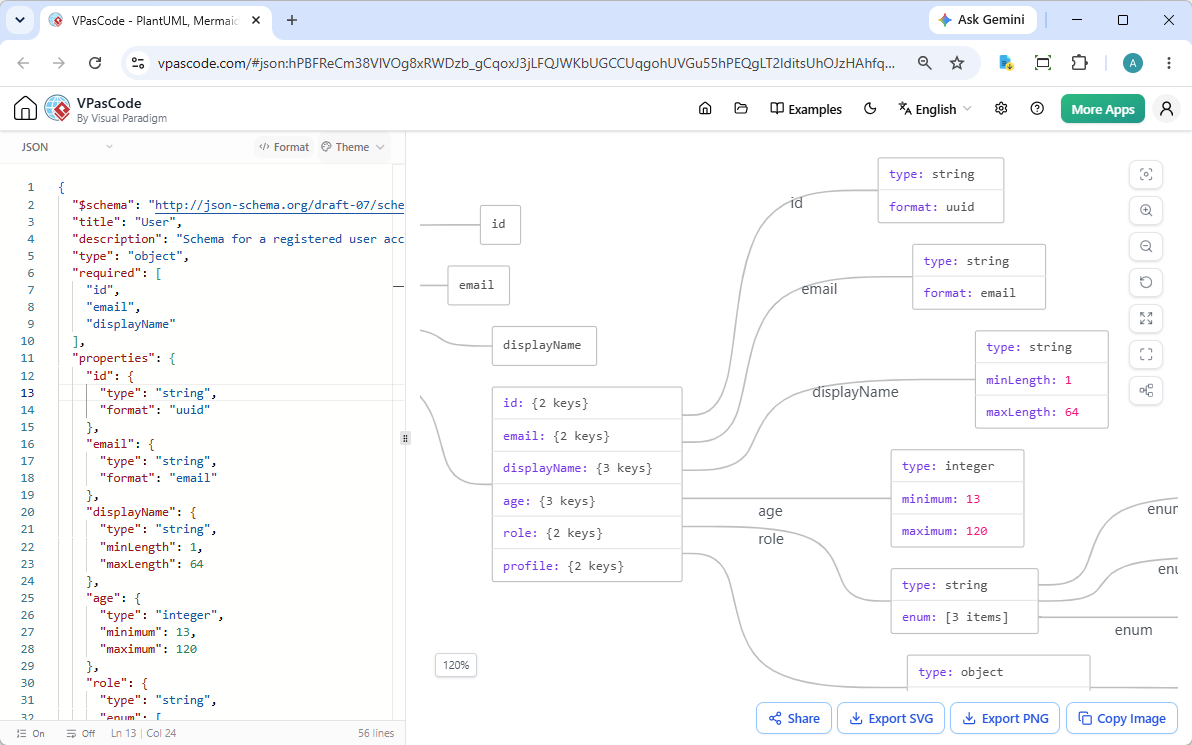The image size is (1192, 745).
Task: Open the Theme dropdown
Action: (353, 147)
